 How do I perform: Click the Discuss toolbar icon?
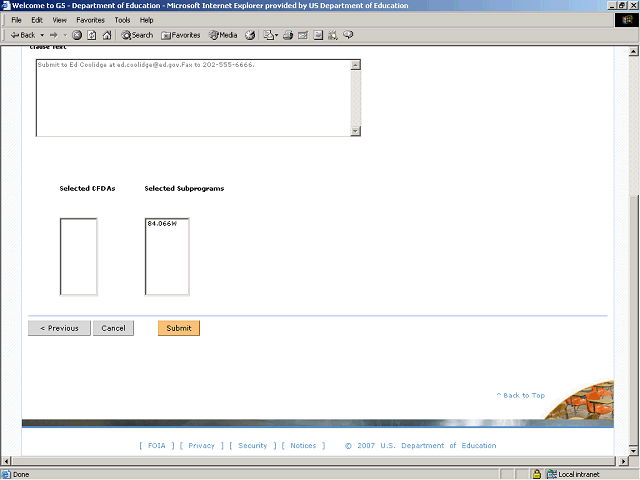pyautogui.click(x=318, y=35)
